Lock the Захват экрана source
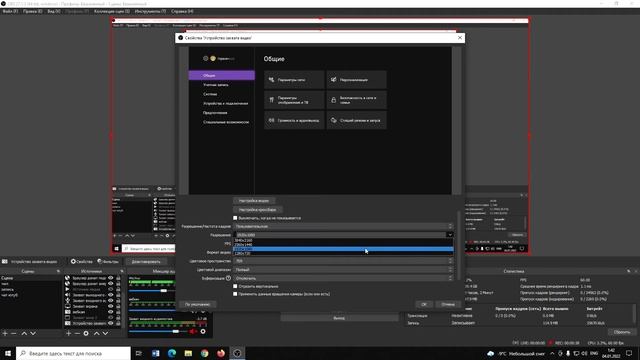This screenshot has width=640, height=360. point(118,306)
